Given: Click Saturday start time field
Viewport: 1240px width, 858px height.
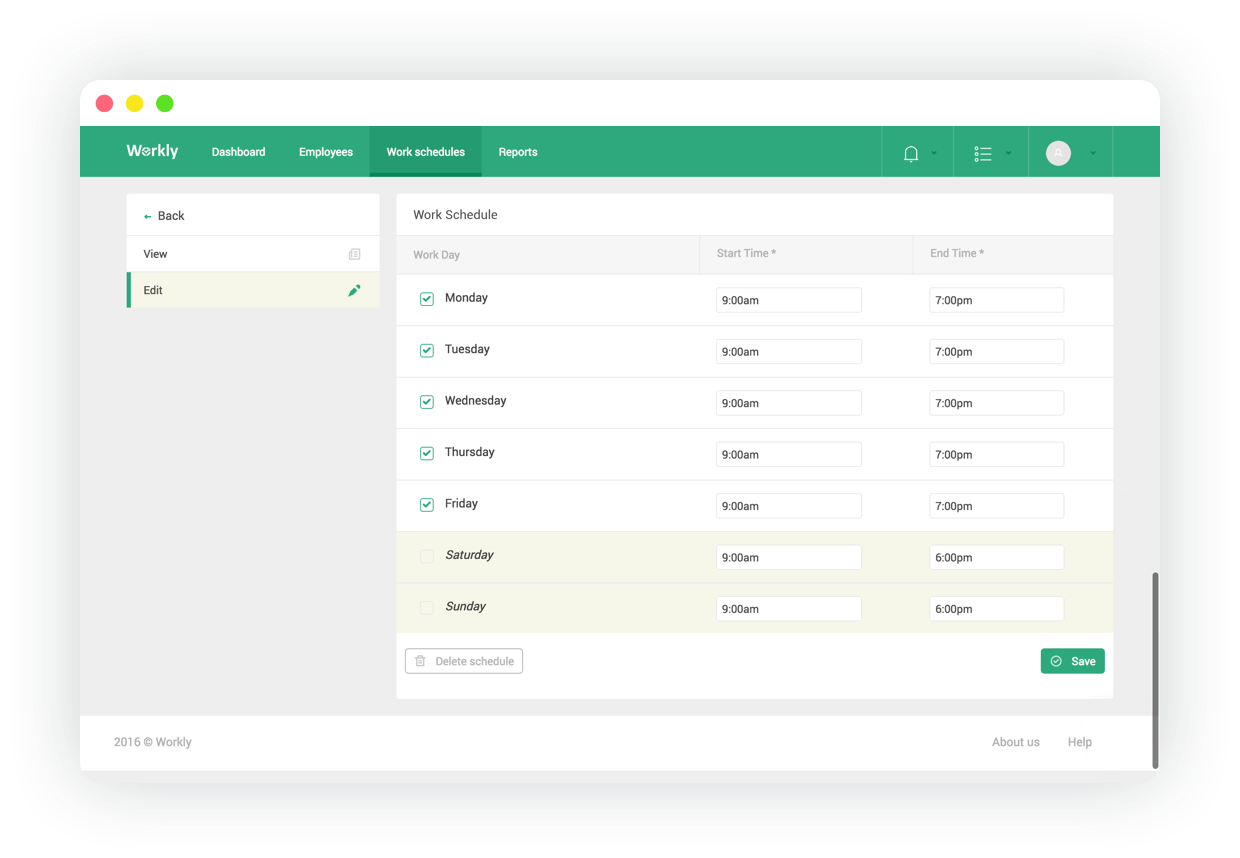Looking at the screenshot, I should point(789,557).
